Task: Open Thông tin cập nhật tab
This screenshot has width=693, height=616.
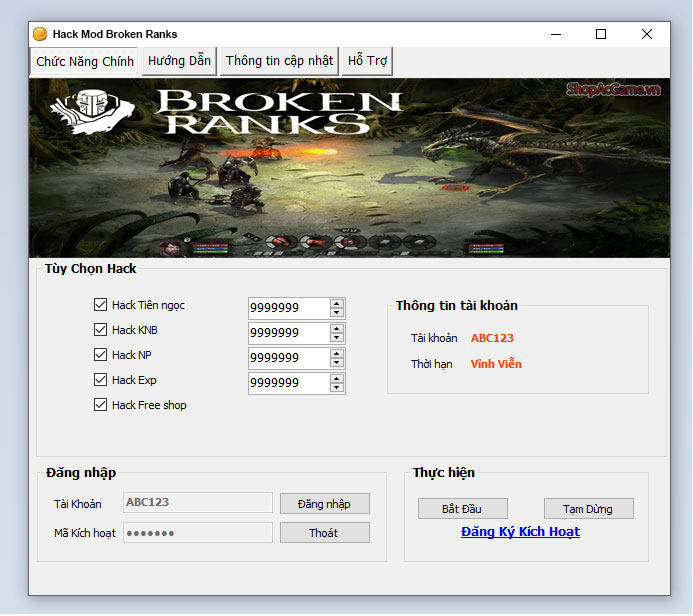Action: click(x=279, y=61)
